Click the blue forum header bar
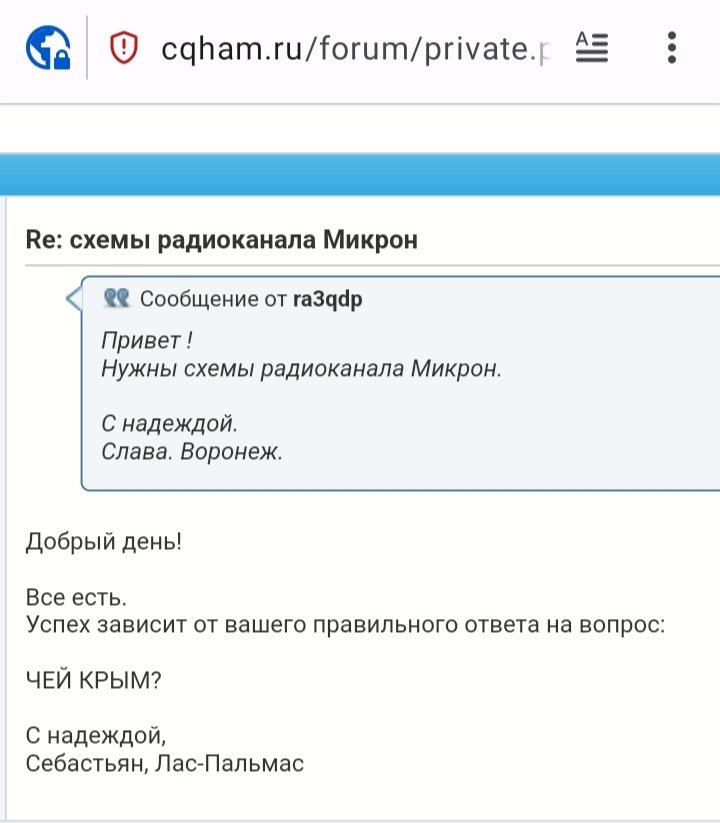This screenshot has height=823, width=720. point(360,175)
